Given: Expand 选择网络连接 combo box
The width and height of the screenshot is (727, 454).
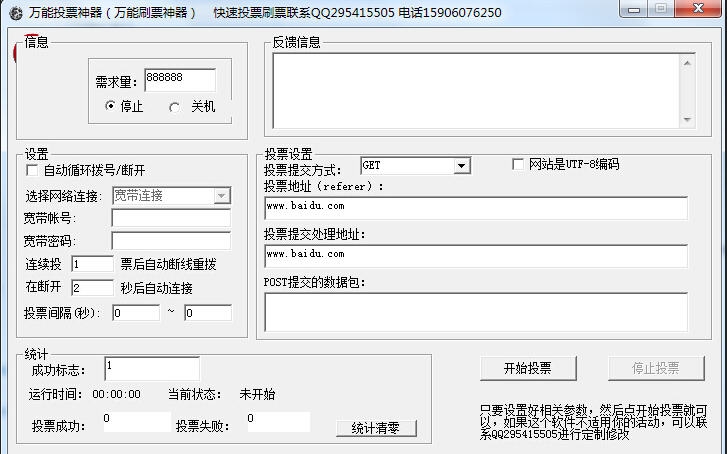Looking at the screenshot, I should (222, 196).
